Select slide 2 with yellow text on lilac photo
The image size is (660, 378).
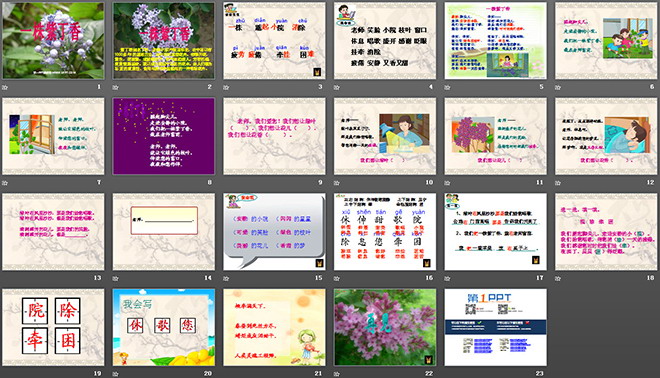point(164,40)
